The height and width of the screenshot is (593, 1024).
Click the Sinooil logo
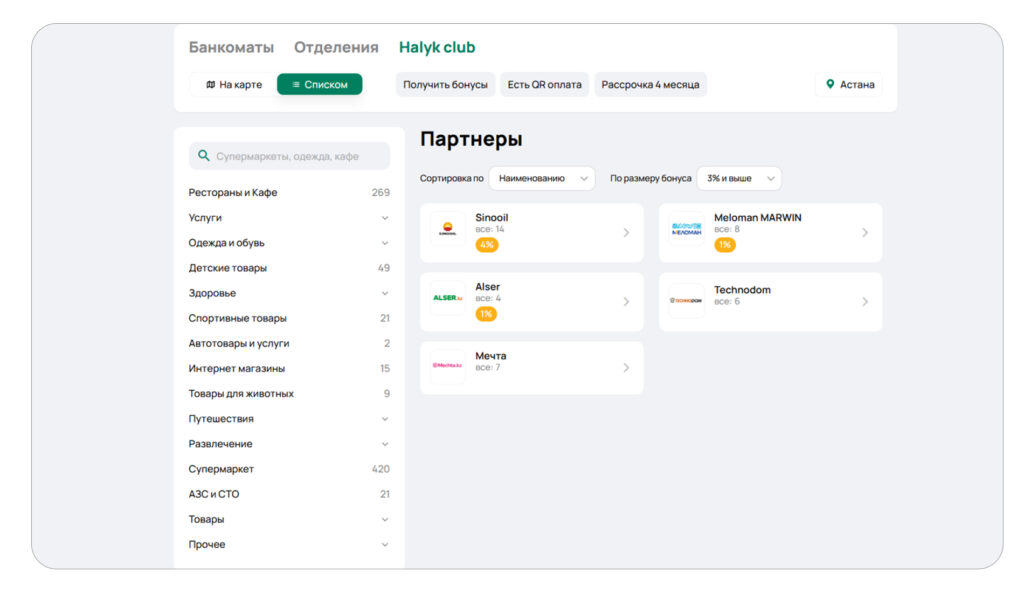click(447, 229)
